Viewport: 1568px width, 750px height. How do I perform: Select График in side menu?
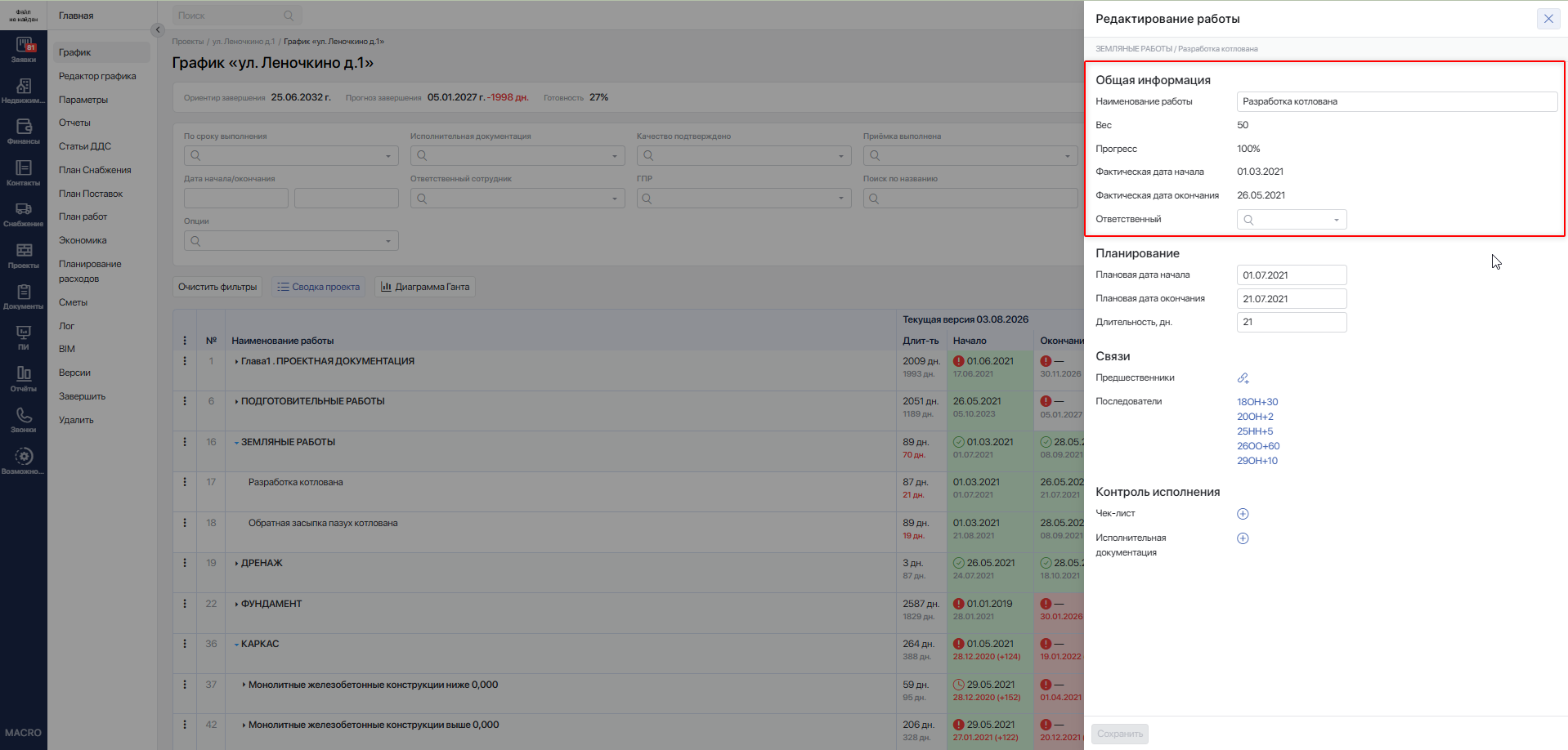click(x=102, y=52)
